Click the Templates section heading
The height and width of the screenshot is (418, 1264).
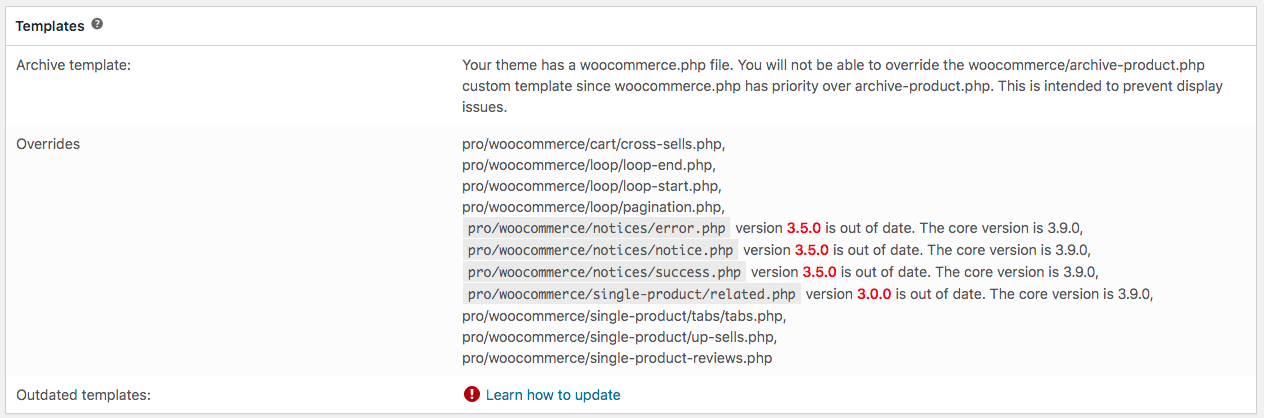tap(50, 27)
